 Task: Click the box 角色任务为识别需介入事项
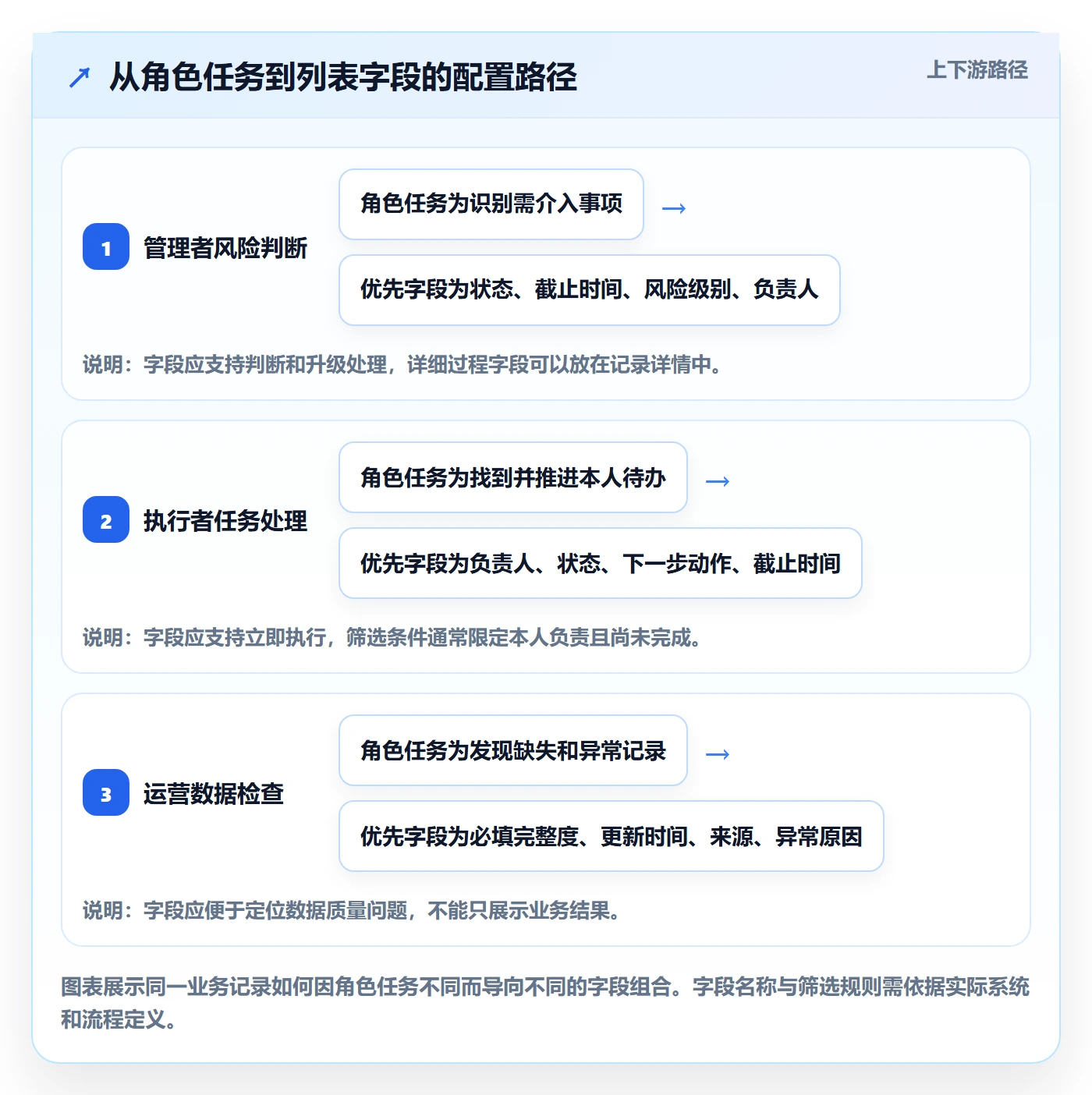pyautogui.click(x=491, y=204)
